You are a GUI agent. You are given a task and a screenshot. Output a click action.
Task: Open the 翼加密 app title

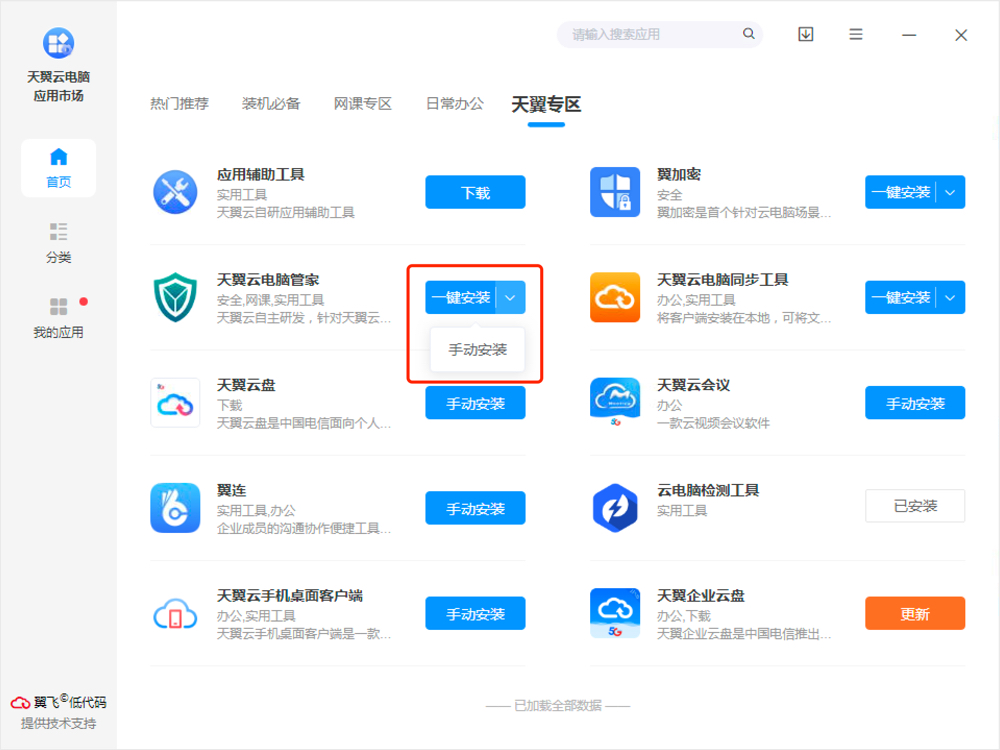click(x=679, y=174)
